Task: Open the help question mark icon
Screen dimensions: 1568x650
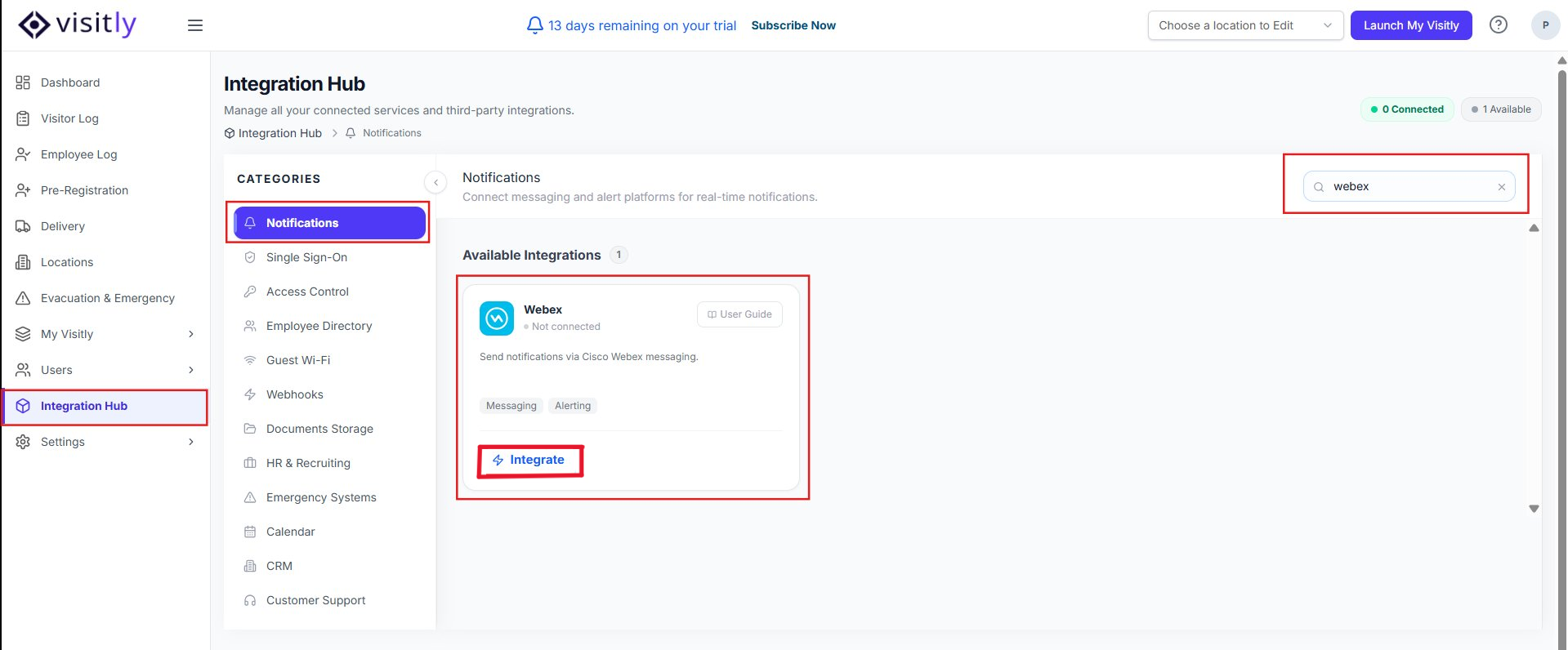Action: [x=1499, y=24]
